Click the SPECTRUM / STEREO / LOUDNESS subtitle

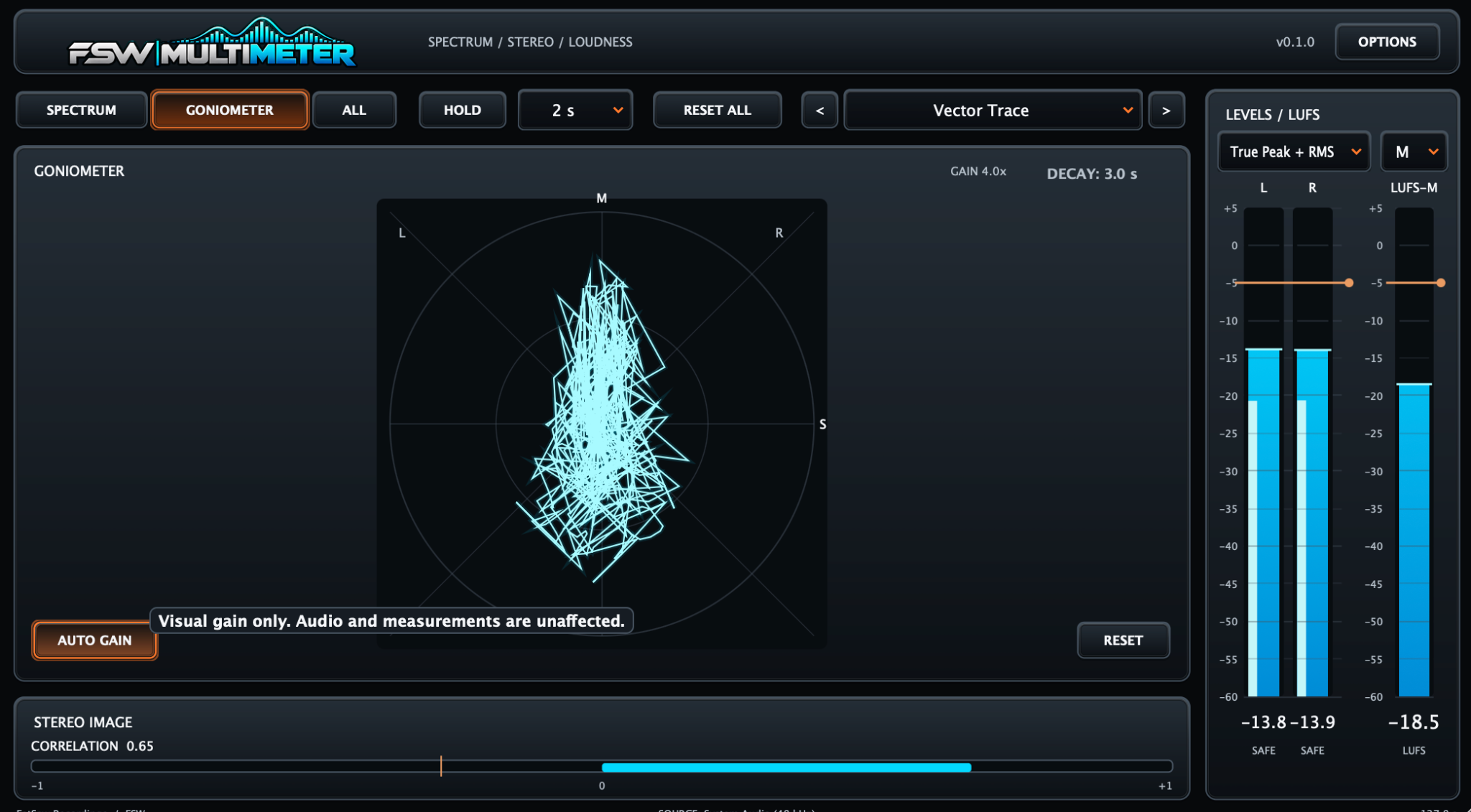click(530, 42)
